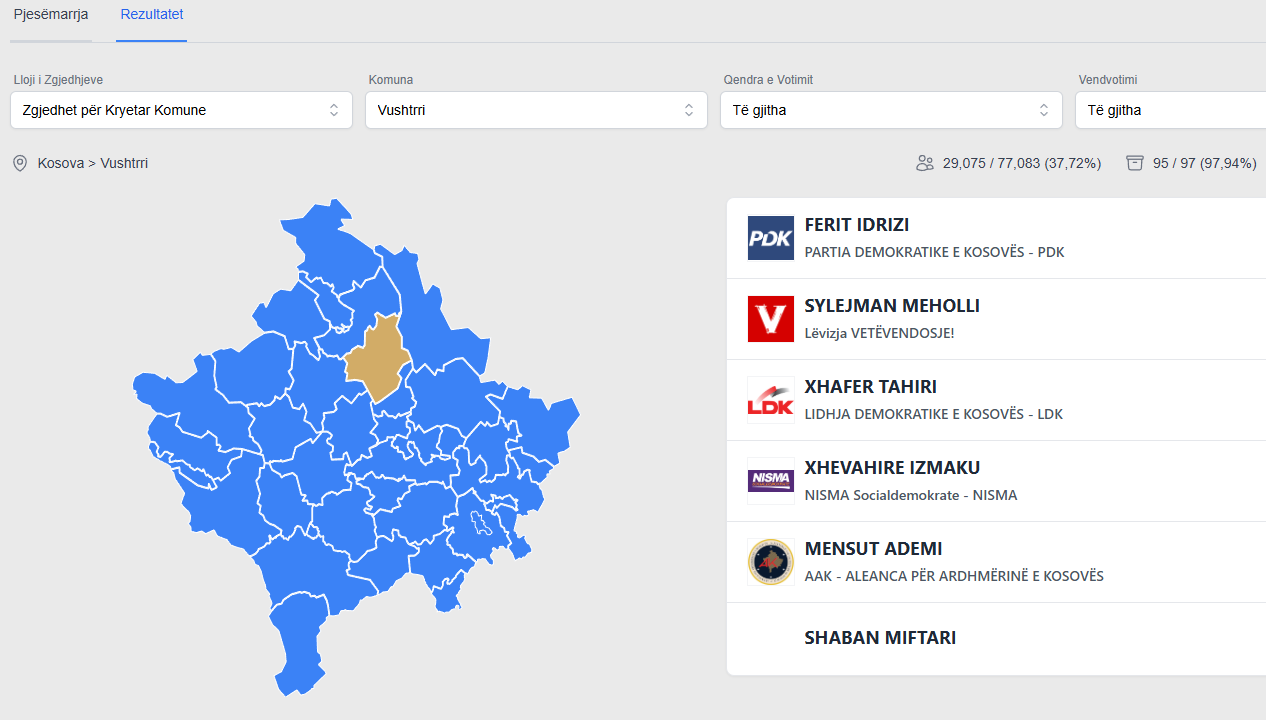Select the highlighted Vushtrri municipality on map
Viewport: 1266px width, 720px height.
point(376,358)
